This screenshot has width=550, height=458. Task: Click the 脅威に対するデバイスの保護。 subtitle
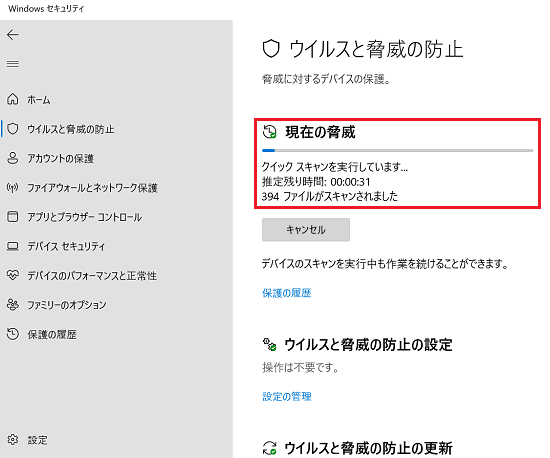coord(326,79)
